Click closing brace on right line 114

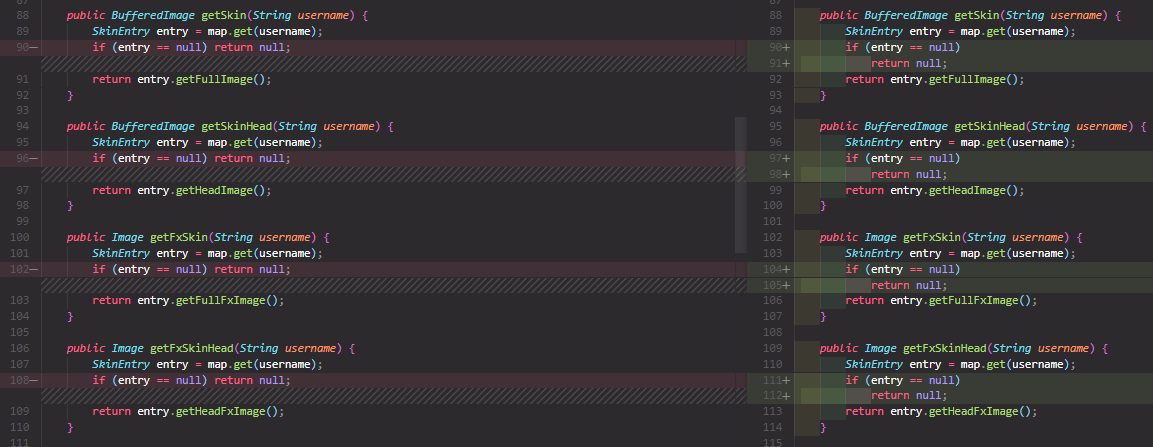pyautogui.click(x=824, y=428)
